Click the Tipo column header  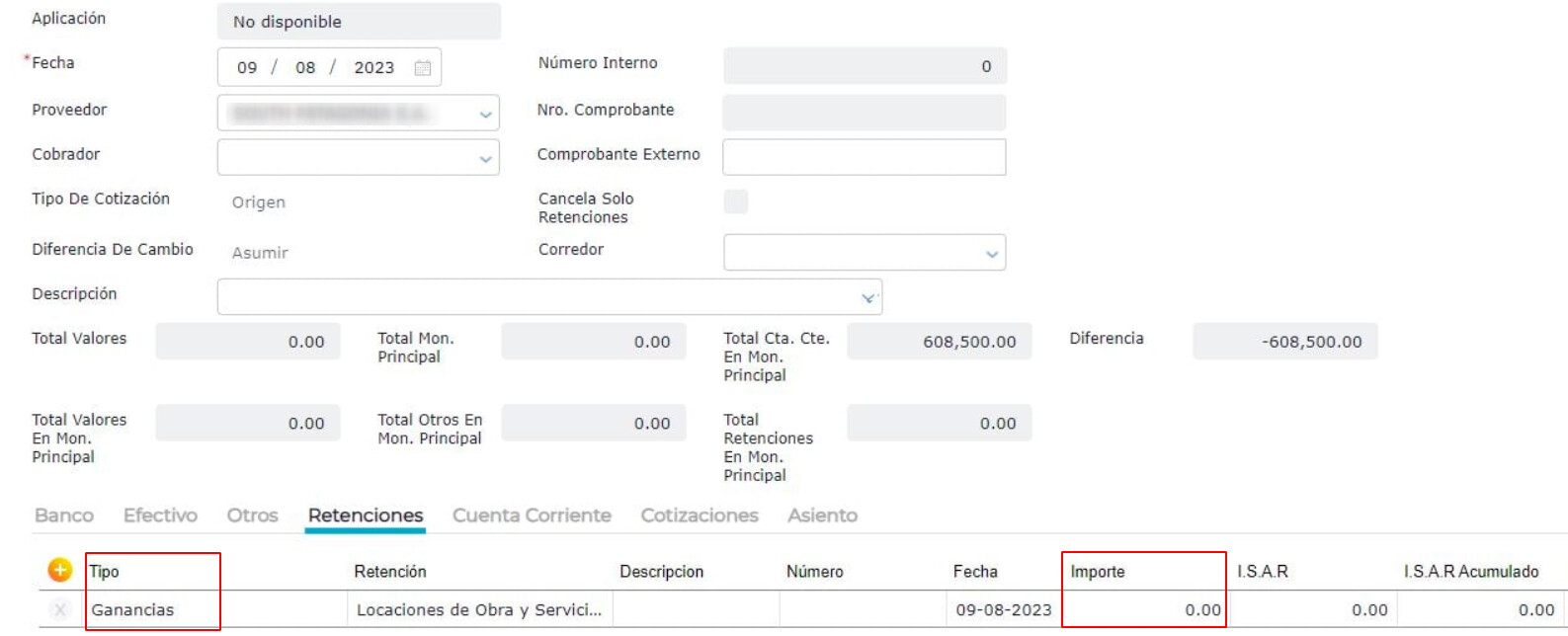105,571
